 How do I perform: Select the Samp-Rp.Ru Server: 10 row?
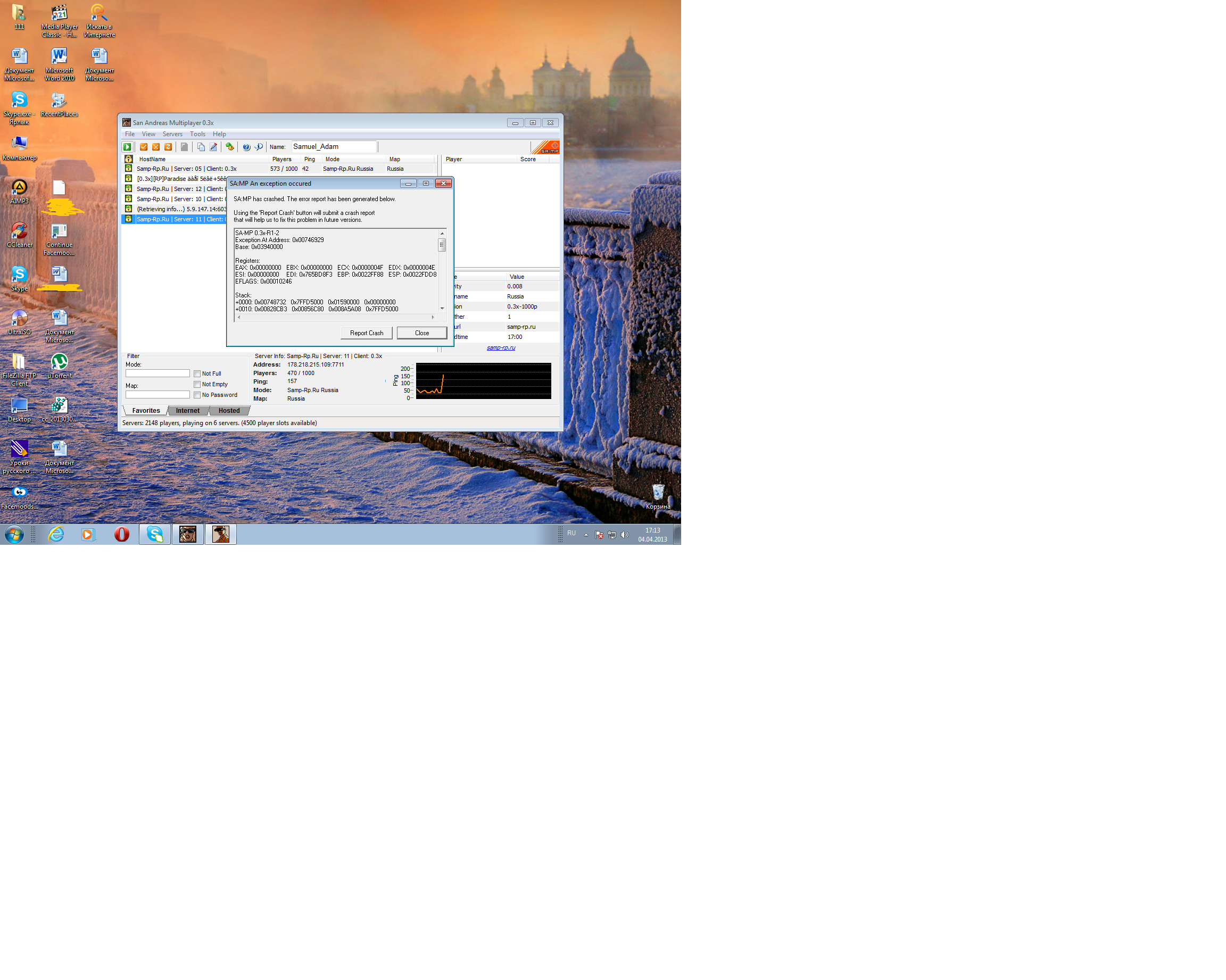point(175,199)
